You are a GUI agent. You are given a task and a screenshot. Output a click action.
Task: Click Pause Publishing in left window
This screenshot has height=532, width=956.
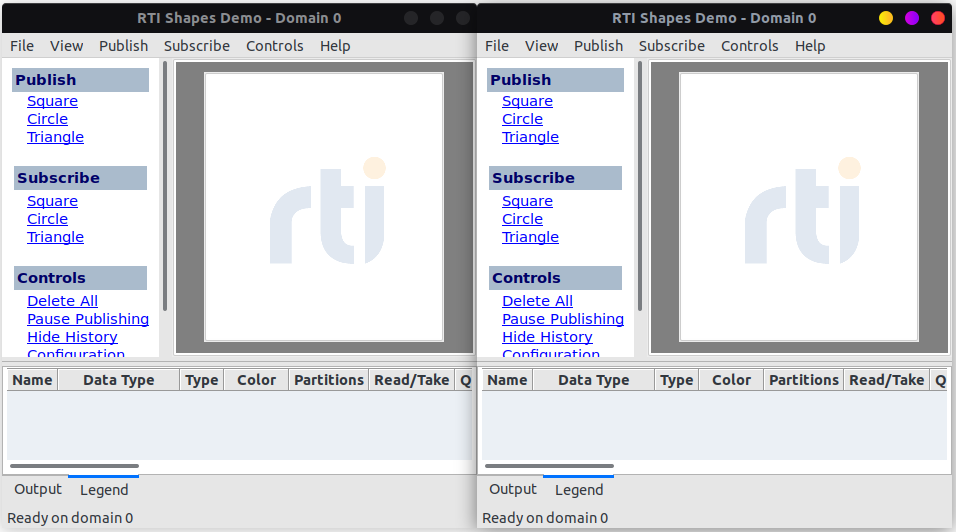88,319
